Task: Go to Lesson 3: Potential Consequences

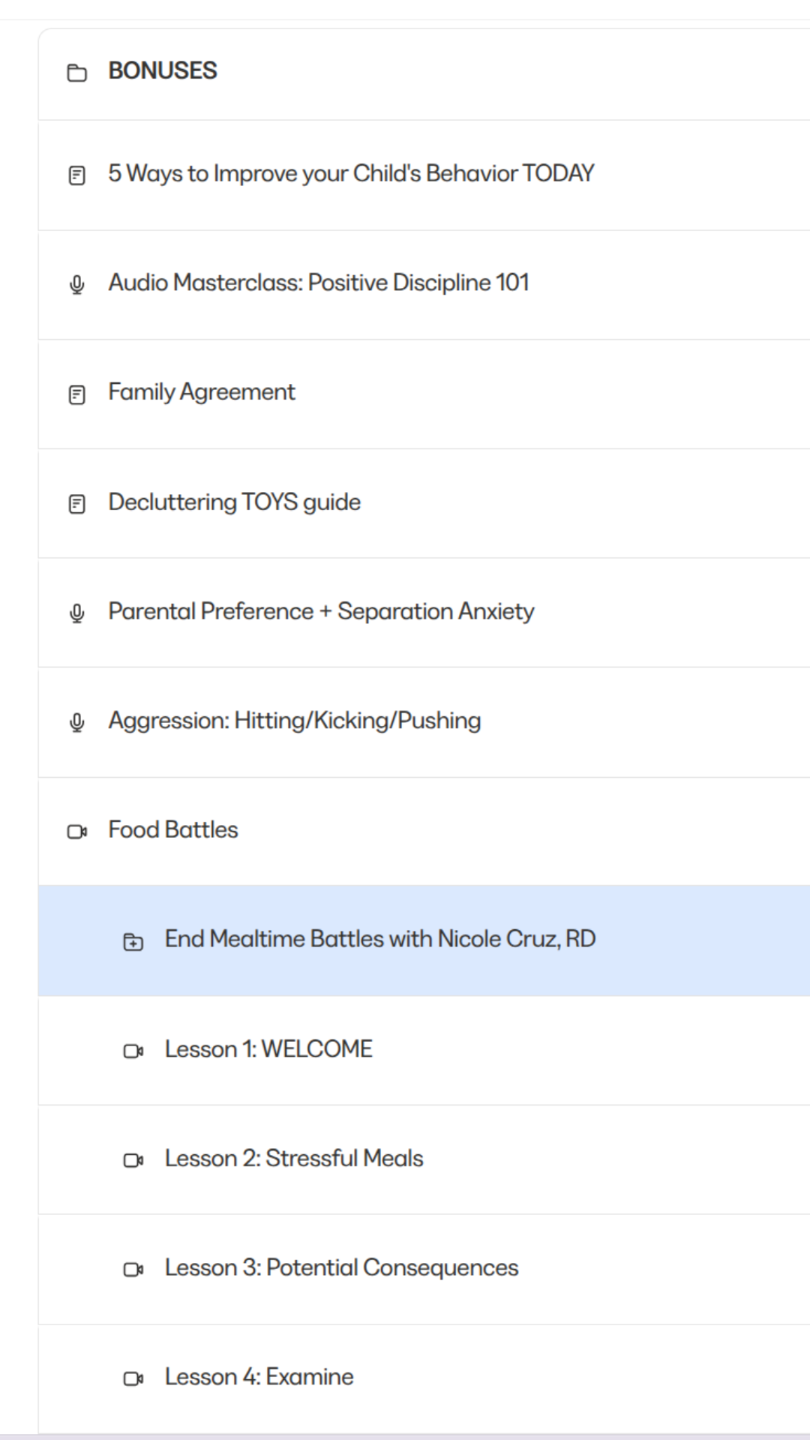Action: 341,1268
